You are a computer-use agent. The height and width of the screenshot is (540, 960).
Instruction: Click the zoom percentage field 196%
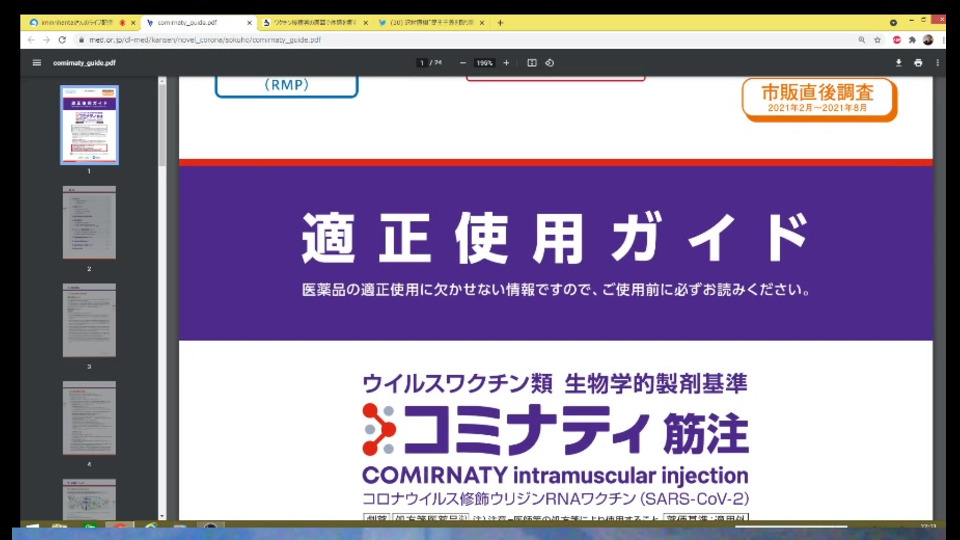pos(484,62)
